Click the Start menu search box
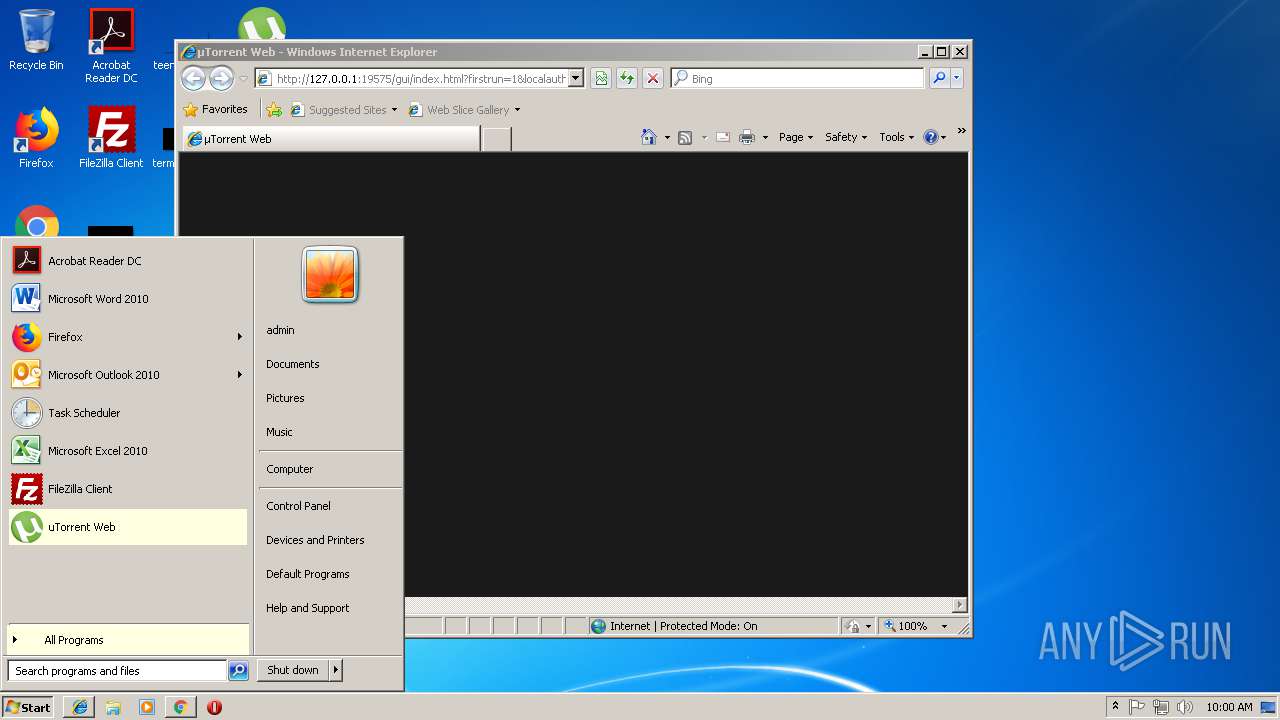Screen dimensions: 1280x720 (x=117, y=671)
